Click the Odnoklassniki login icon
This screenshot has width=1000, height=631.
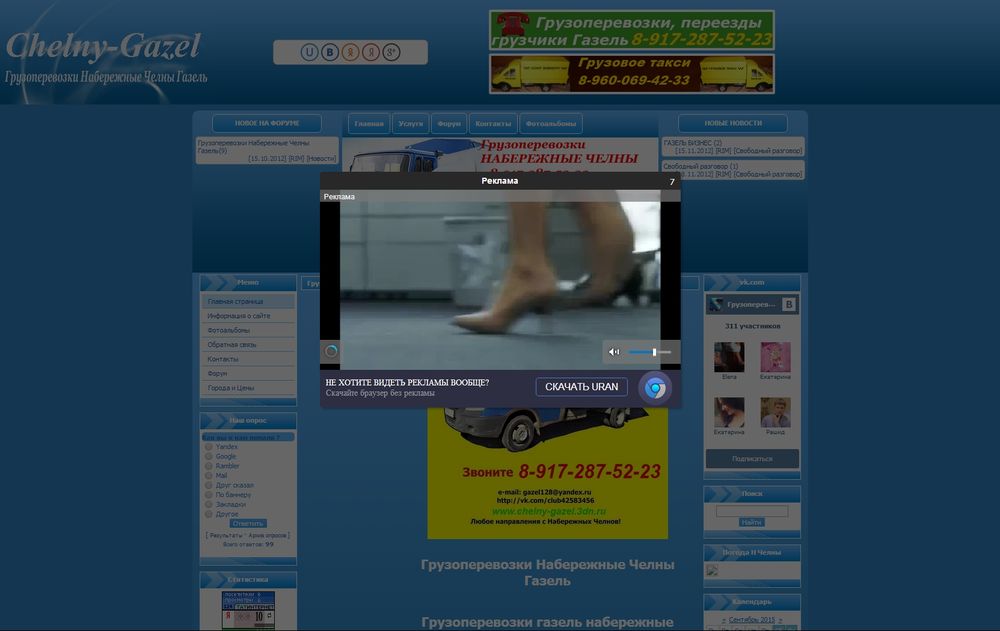point(350,52)
